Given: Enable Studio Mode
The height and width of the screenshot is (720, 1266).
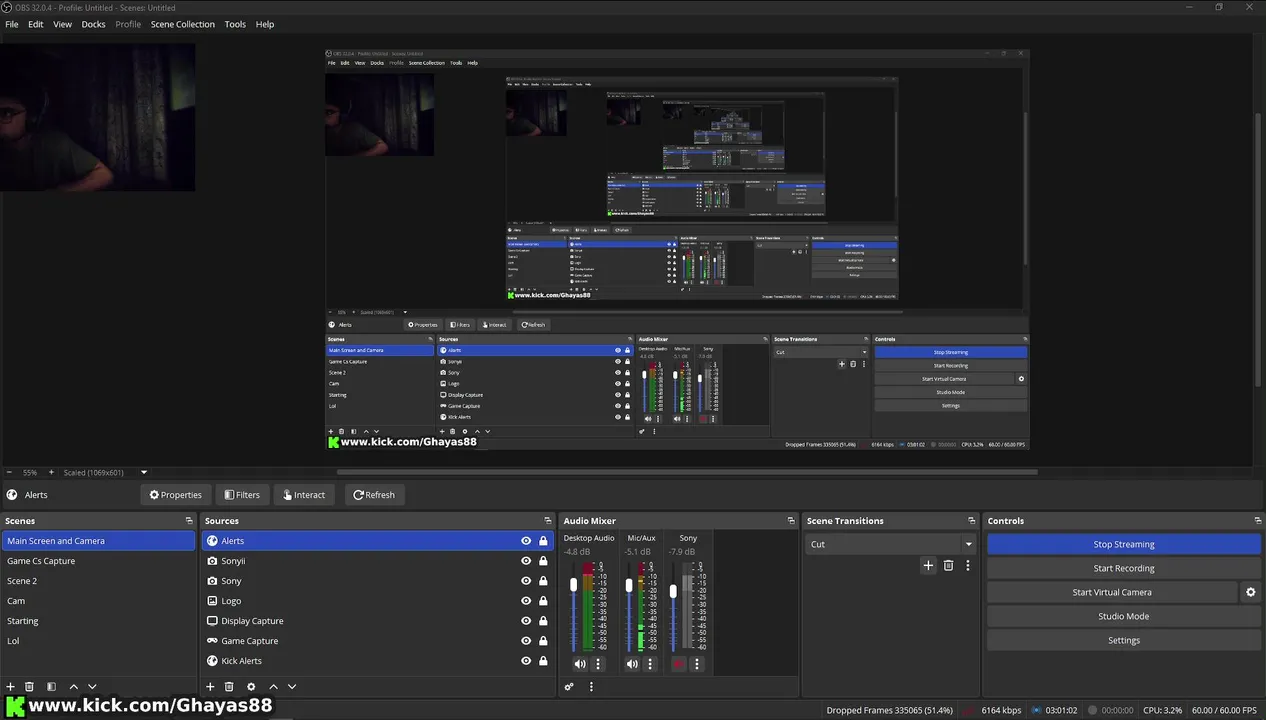Looking at the screenshot, I should [1124, 616].
